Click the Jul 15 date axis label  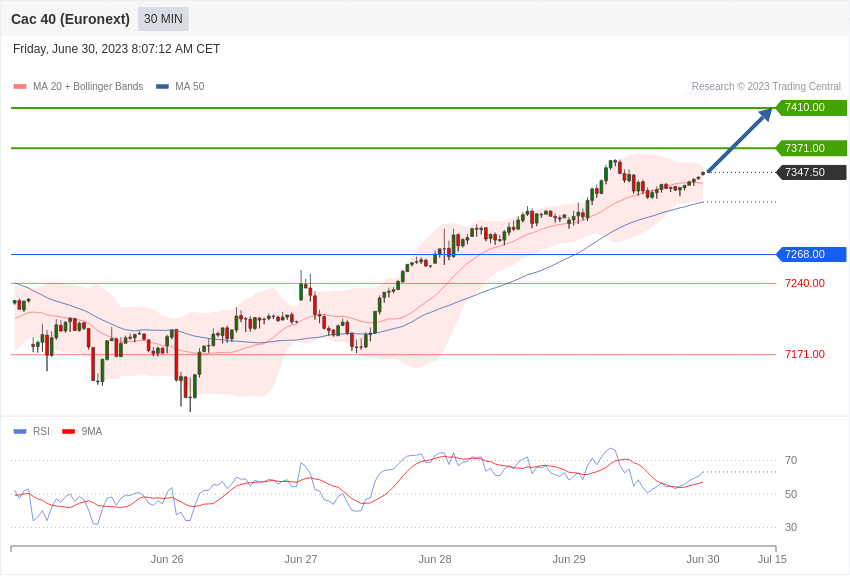772,559
